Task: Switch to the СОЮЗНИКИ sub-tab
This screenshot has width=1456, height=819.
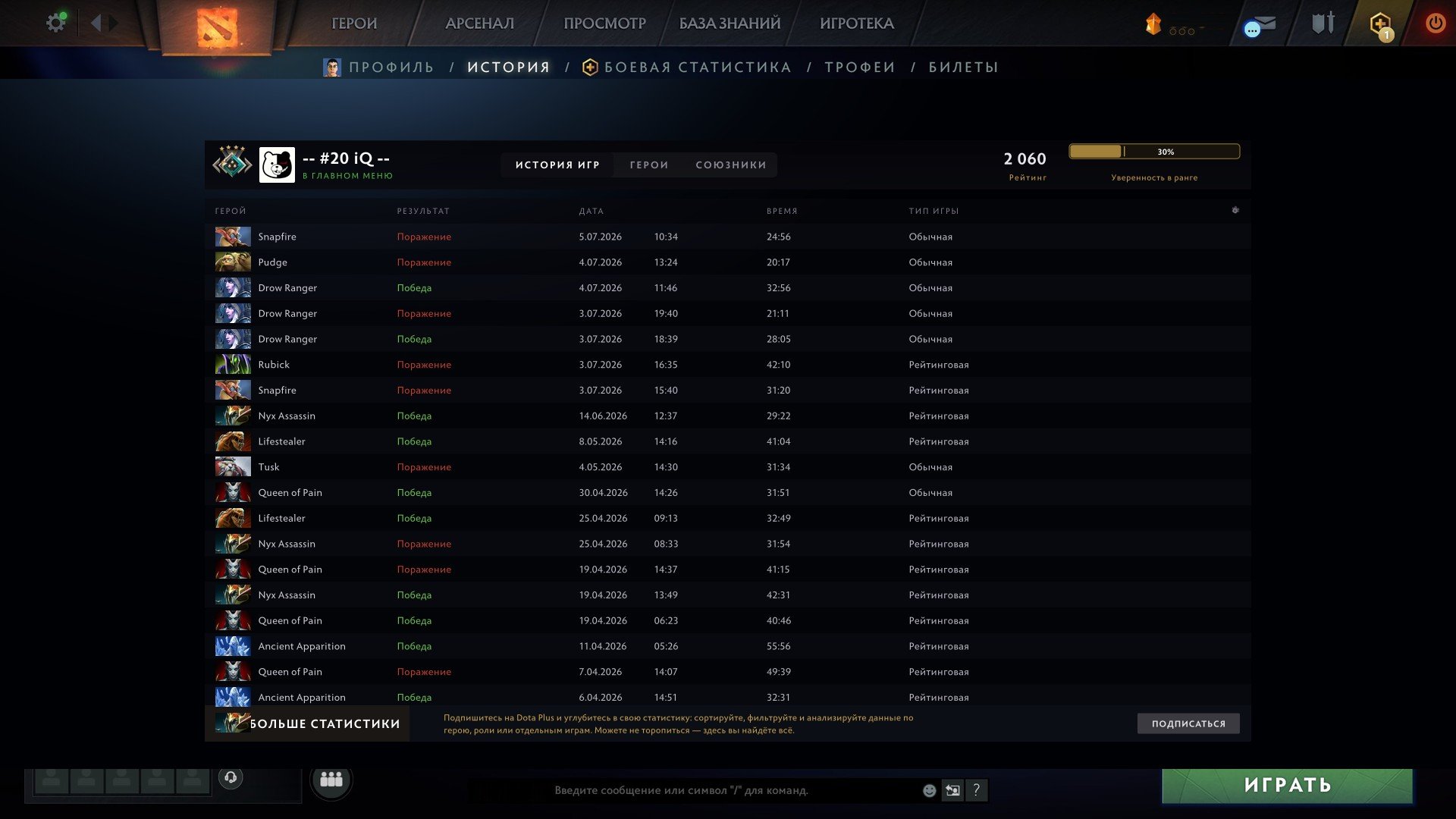Action: (731, 165)
